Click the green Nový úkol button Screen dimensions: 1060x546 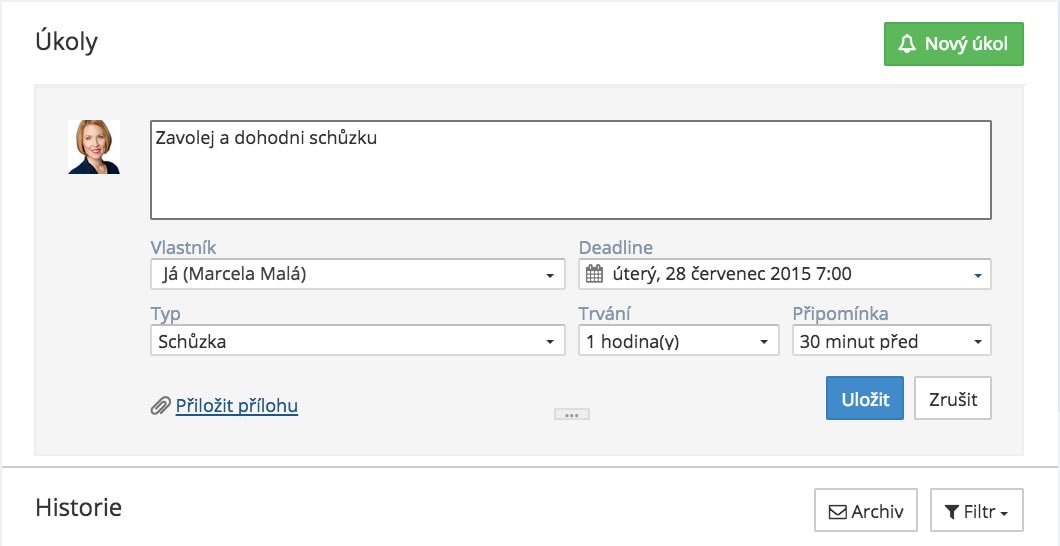coord(953,44)
